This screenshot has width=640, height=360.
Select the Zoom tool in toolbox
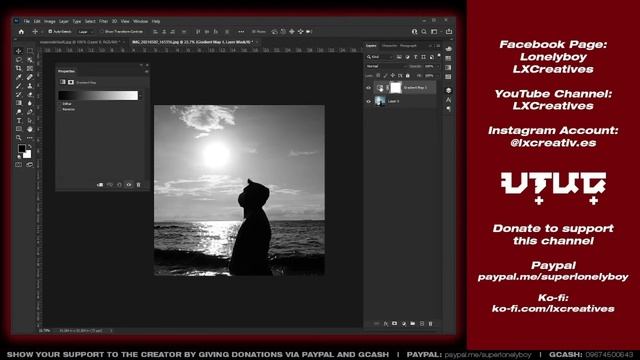click(x=19, y=138)
